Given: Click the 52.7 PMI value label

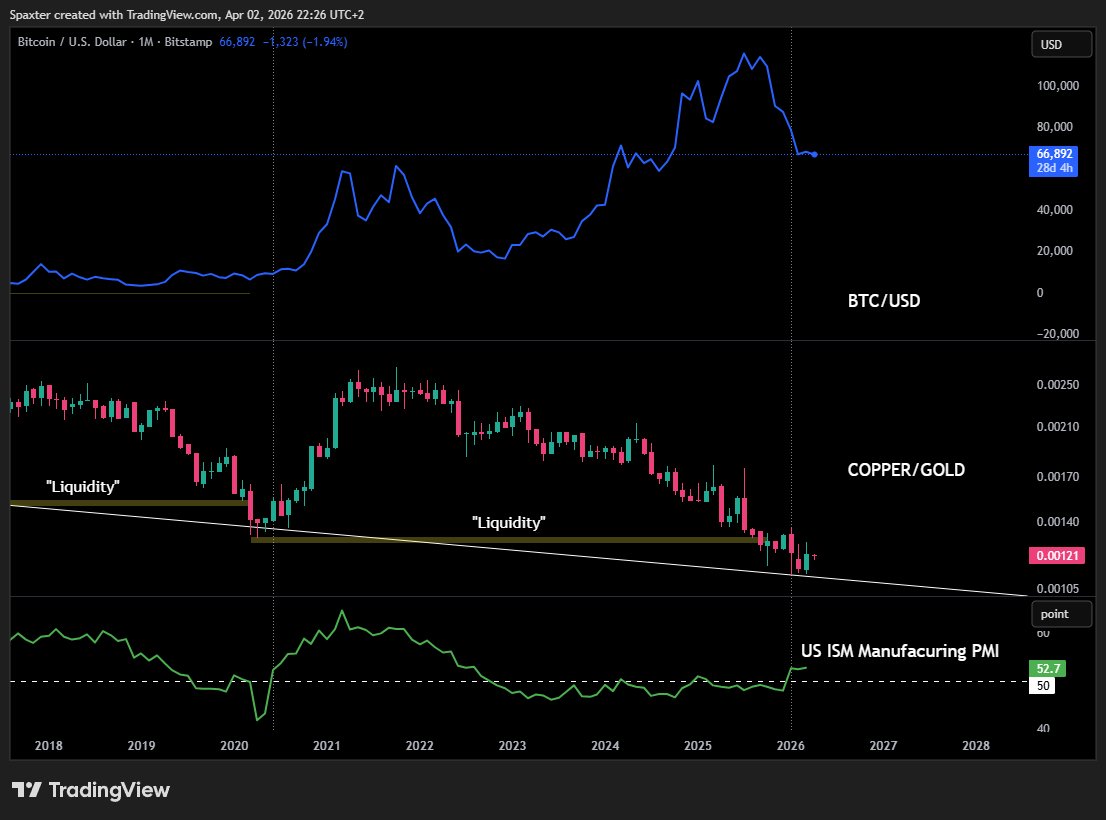Looking at the screenshot, I should pyautogui.click(x=1047, y=668).
